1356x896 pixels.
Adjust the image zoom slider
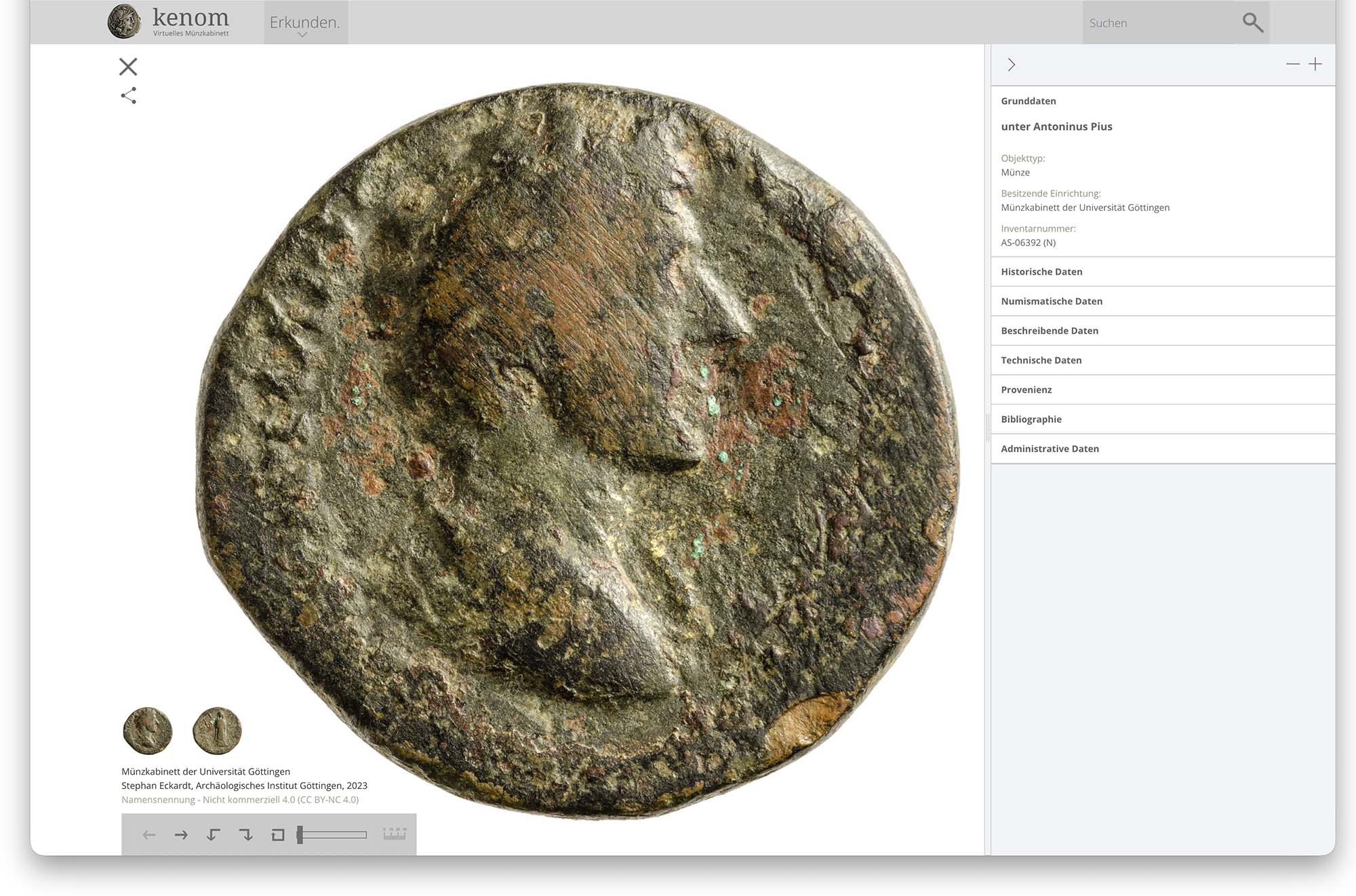(x=332, y=835)
